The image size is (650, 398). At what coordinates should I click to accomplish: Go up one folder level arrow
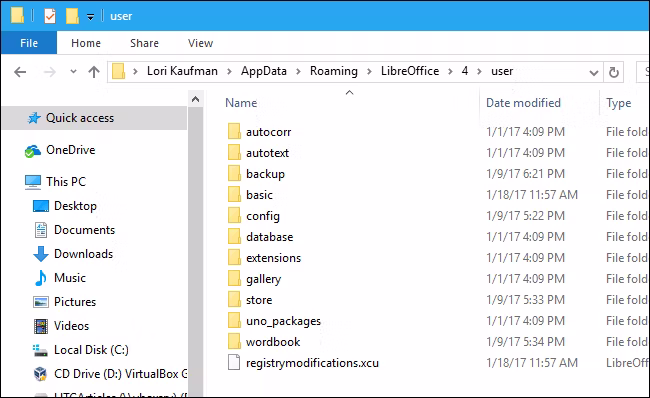coord(94,72)
